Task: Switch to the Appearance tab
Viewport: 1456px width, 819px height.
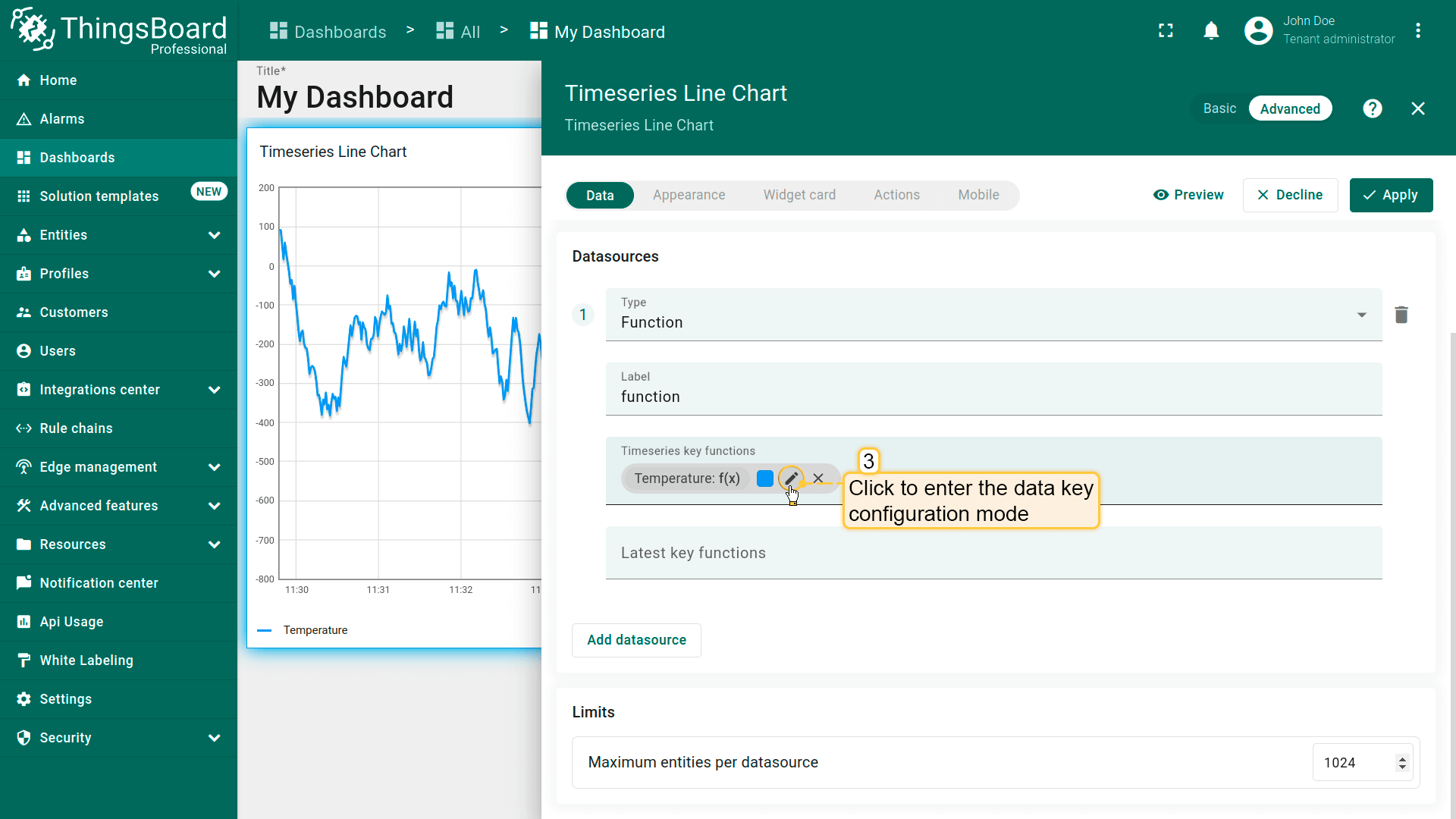Action: click(x=689, y=195)
